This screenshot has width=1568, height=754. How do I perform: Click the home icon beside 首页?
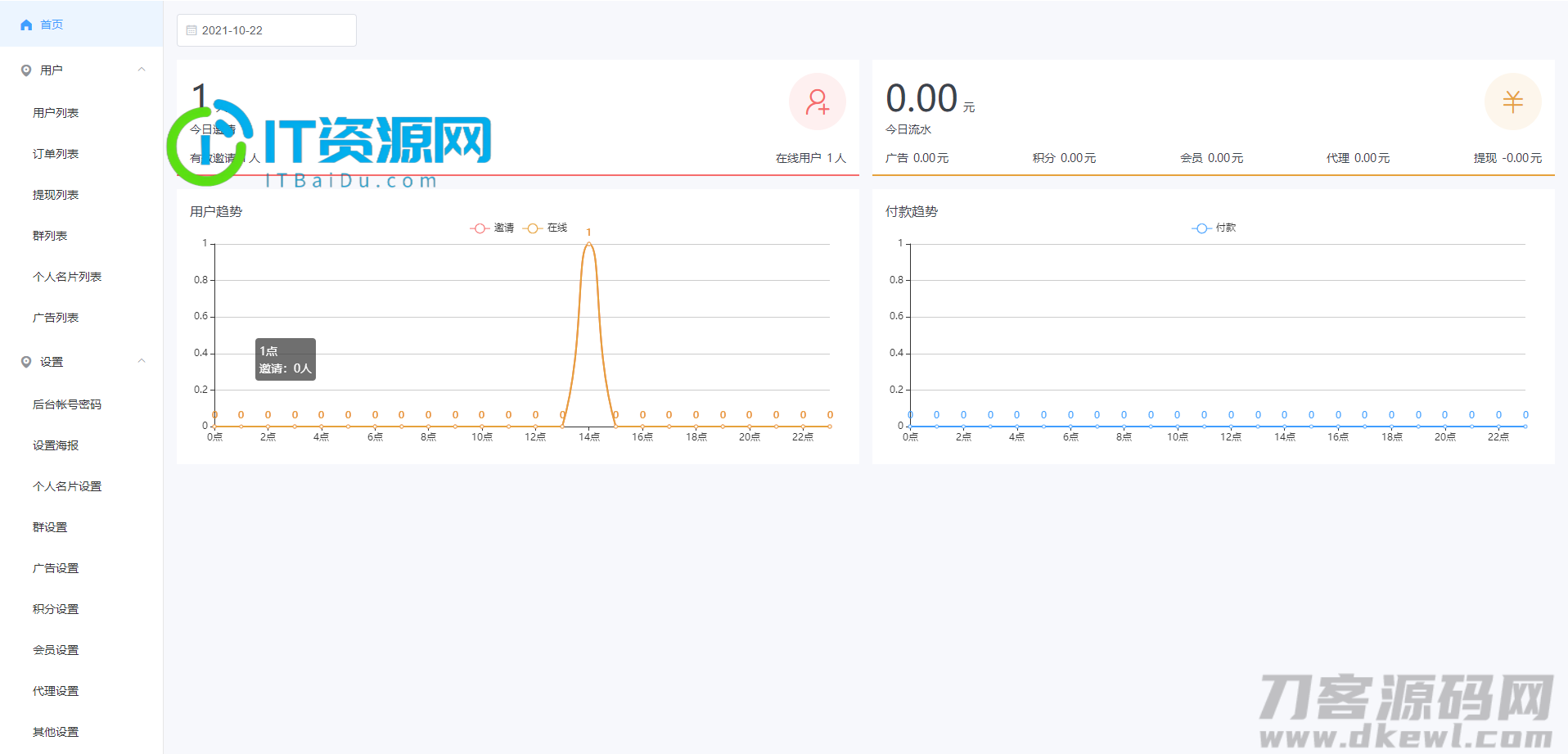[26, 25]
